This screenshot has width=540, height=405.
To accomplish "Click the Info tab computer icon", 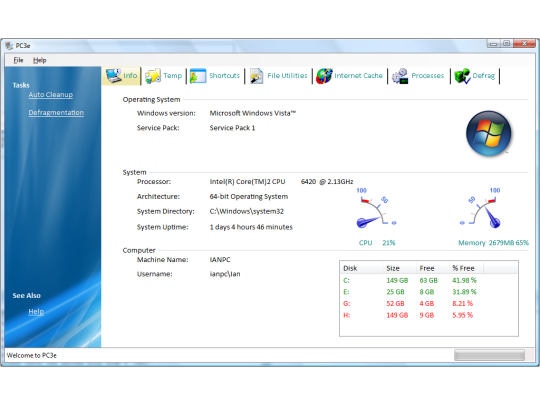I will (114, 75).
